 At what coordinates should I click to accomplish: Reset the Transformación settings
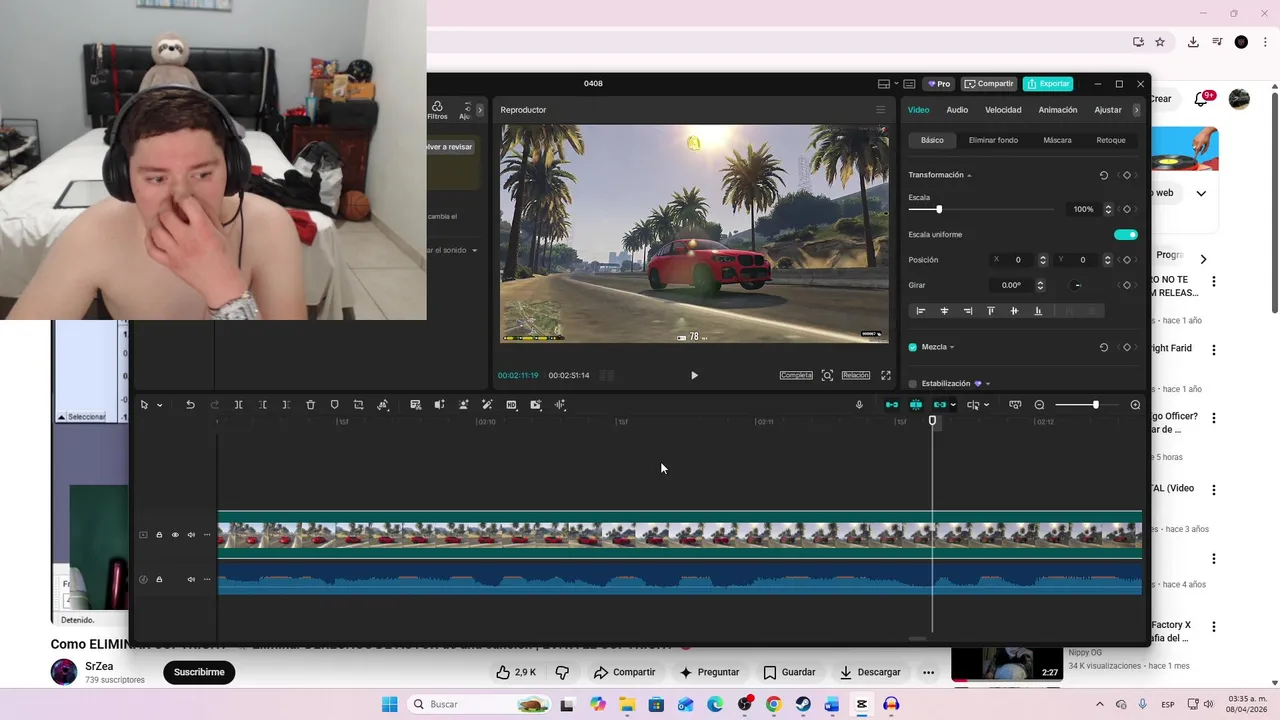click(1104, 175)
